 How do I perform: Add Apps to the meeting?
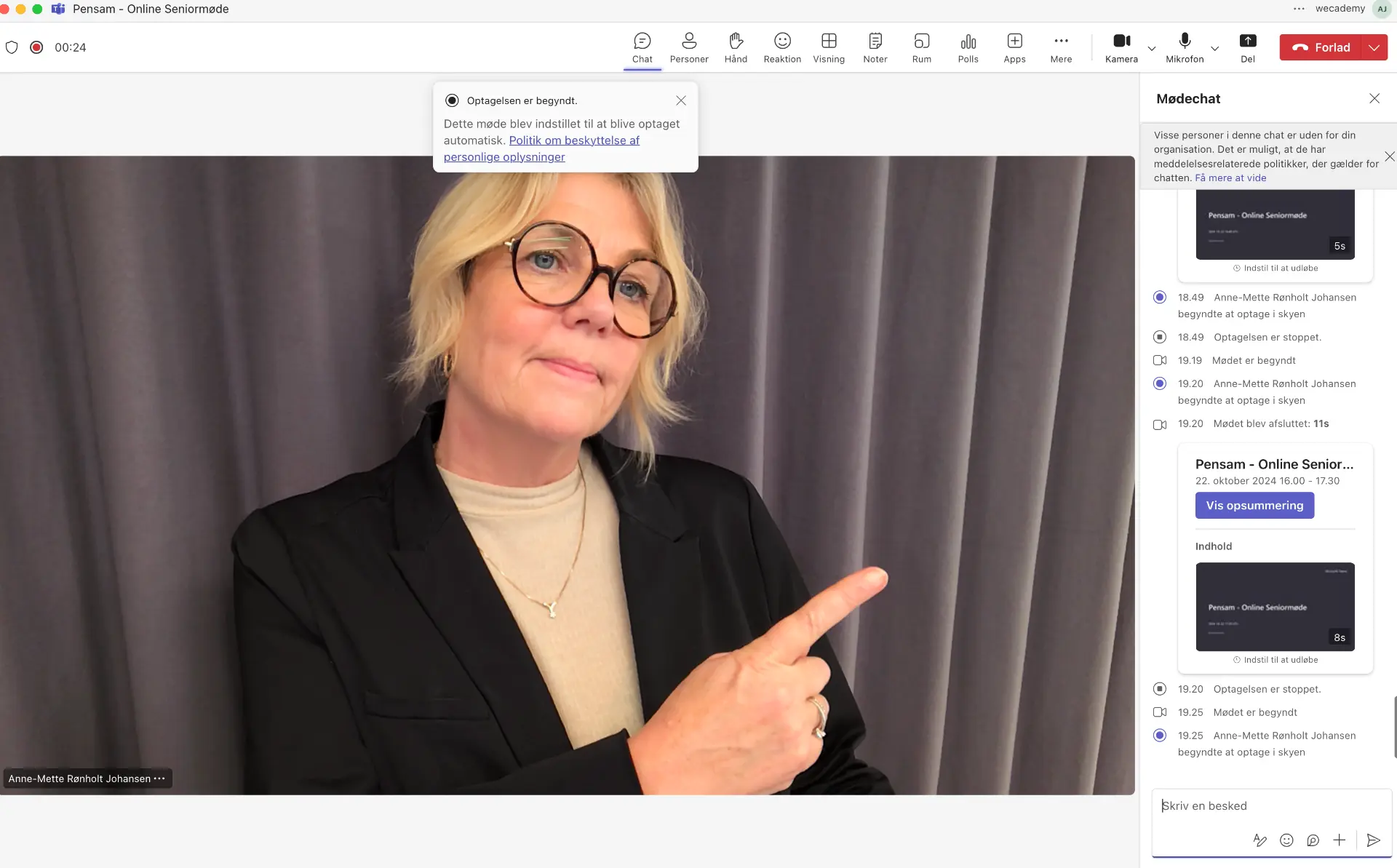1015,48
